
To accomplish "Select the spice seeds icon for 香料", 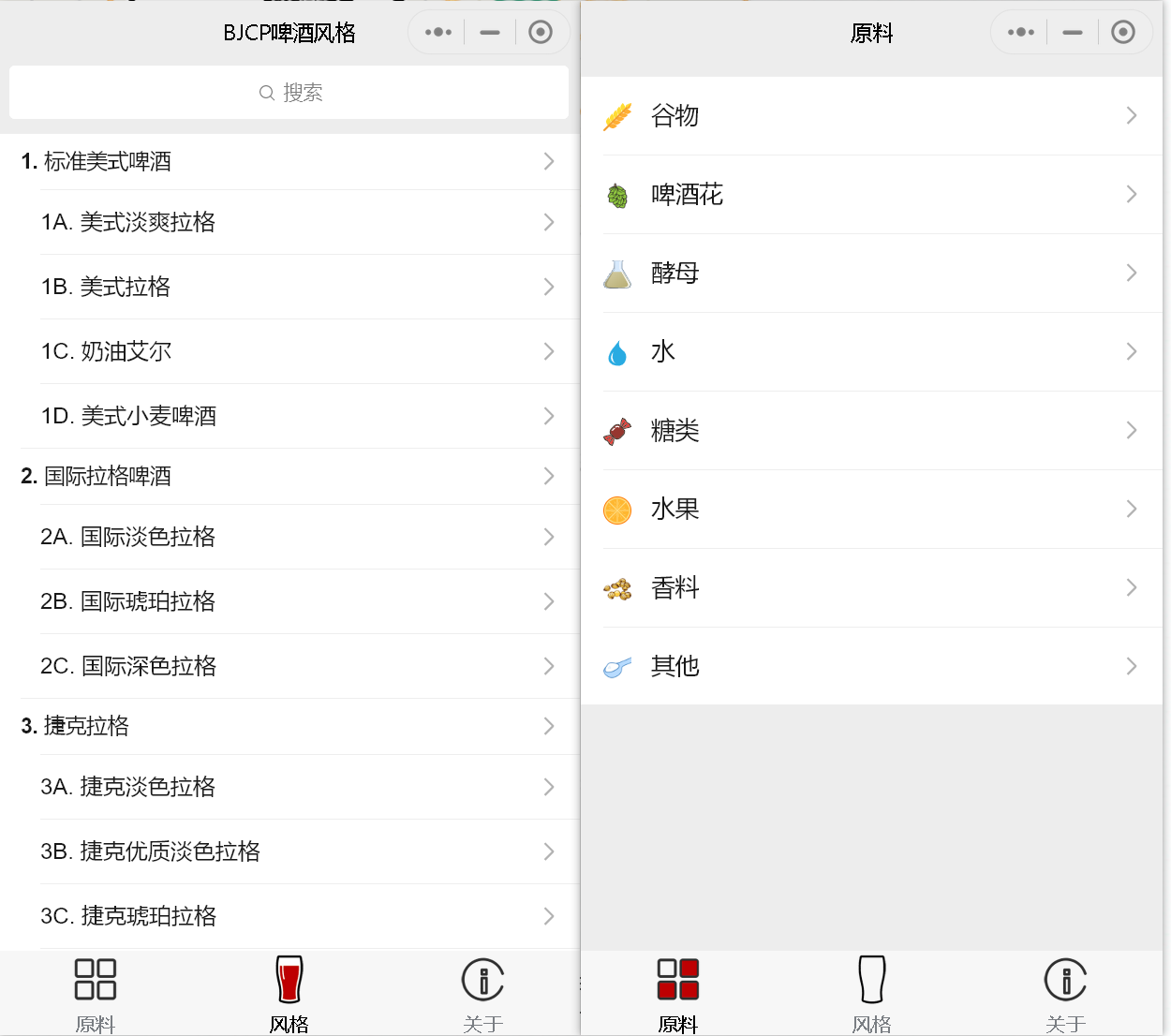I will tap(617, 588).
